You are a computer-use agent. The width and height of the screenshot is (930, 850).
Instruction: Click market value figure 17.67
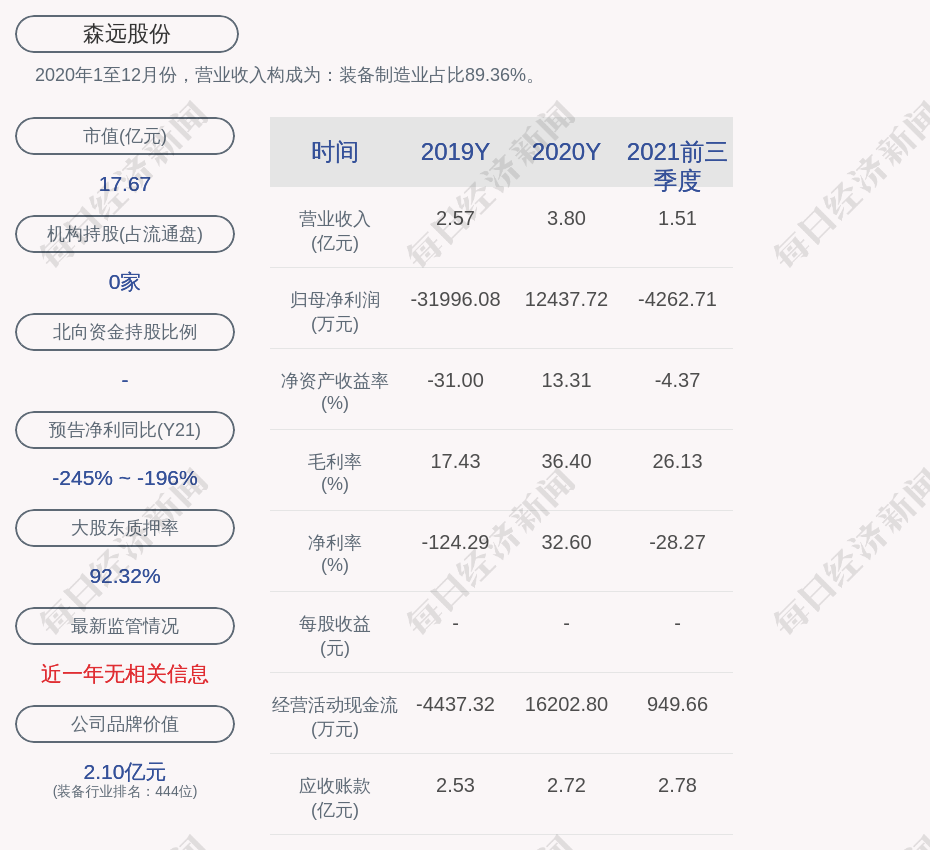[125, 184]
